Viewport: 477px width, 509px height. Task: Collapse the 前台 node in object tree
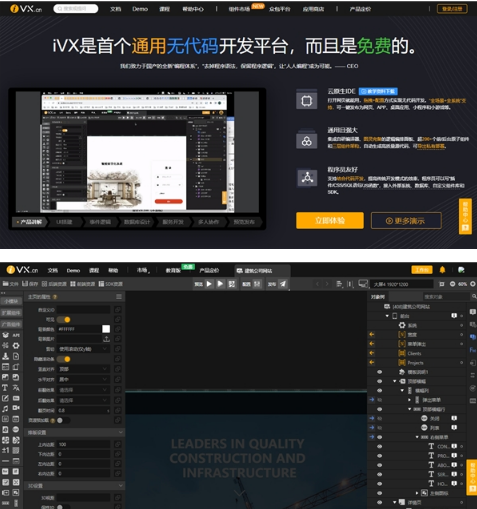pyautogui.click(x=387, y=316)
